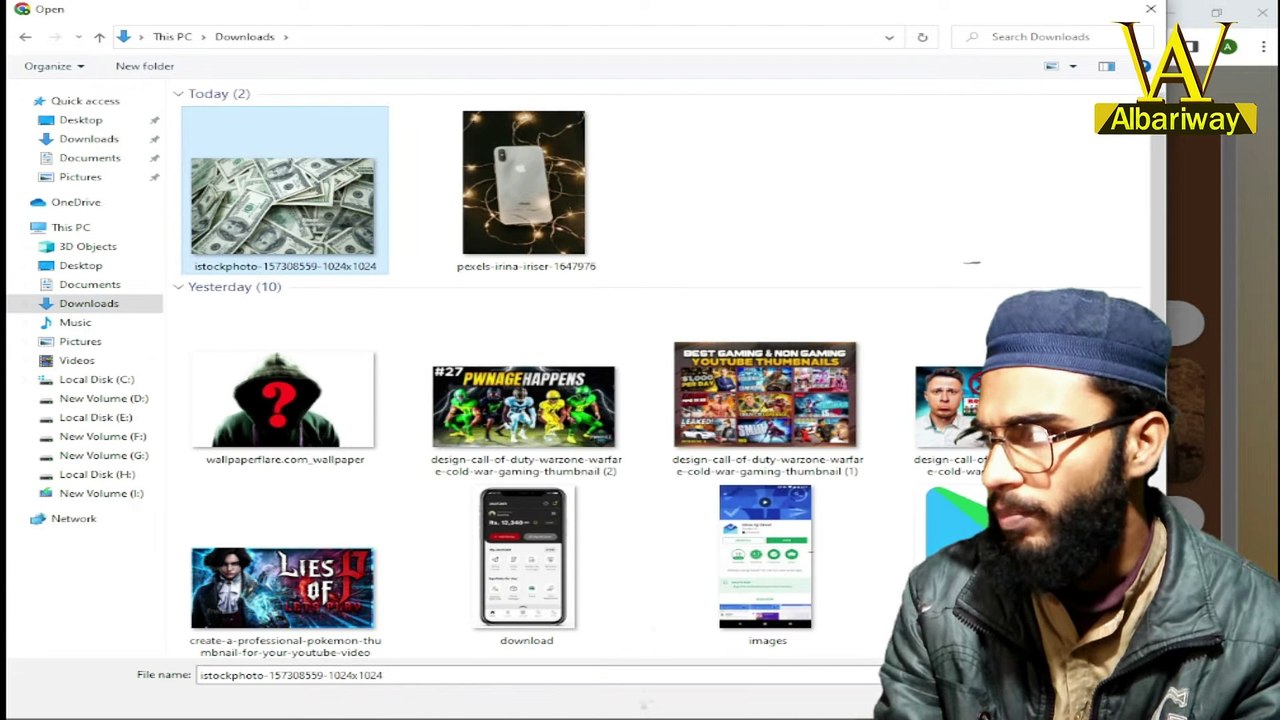1280x720 pixels.
Task: Collapse the Today (2) group
Action: [x=178, y=94]
